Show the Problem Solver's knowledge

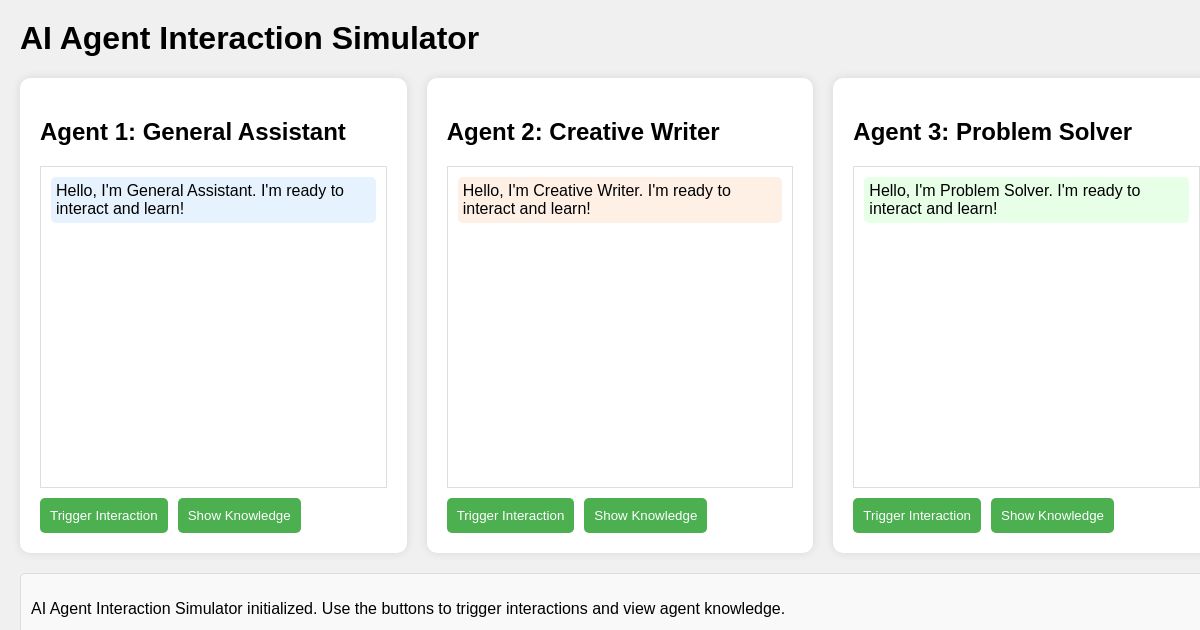pos(1052,515)
